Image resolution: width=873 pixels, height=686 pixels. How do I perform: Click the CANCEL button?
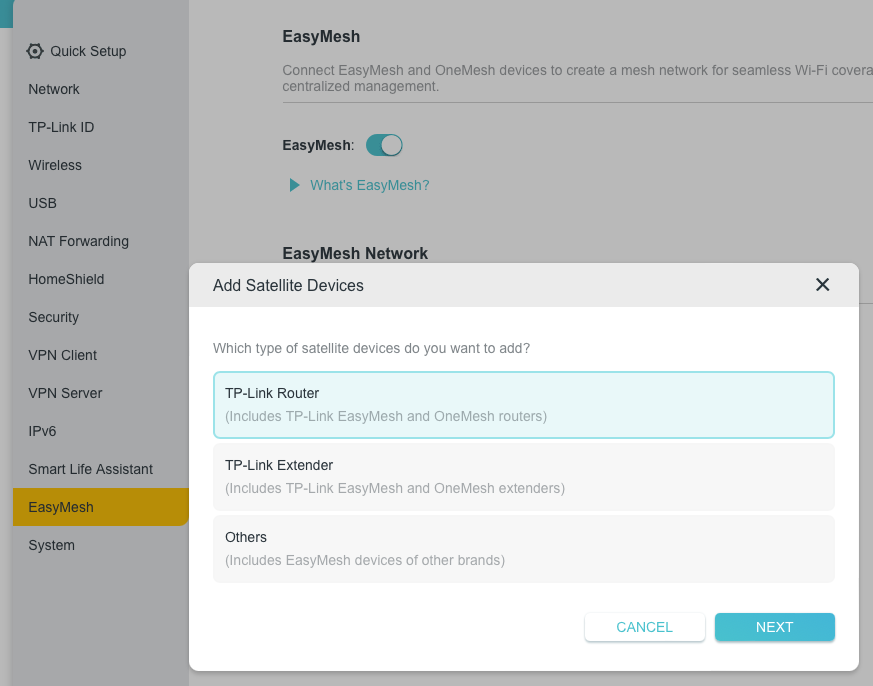point(644,627)
